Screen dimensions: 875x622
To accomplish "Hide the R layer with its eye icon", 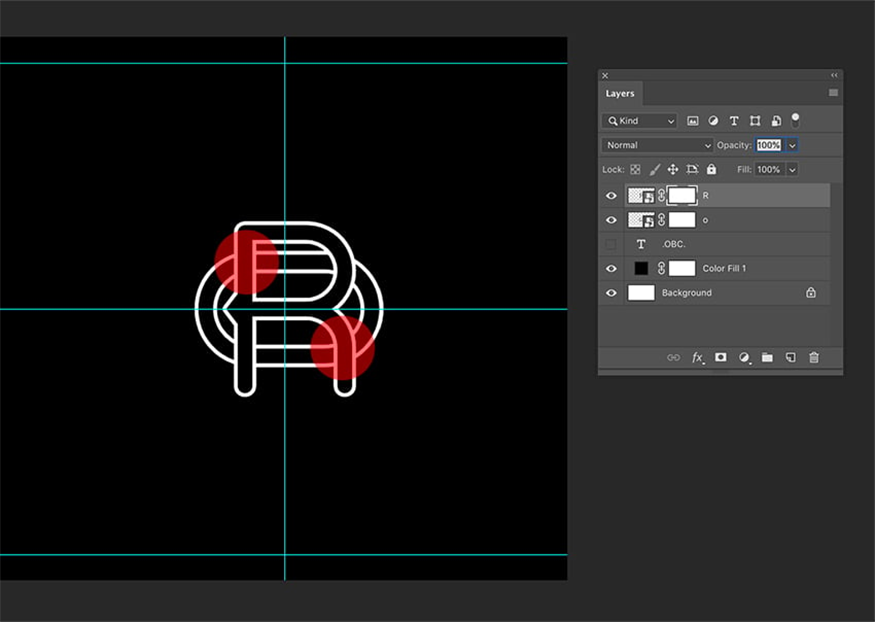I will (611, 196).
